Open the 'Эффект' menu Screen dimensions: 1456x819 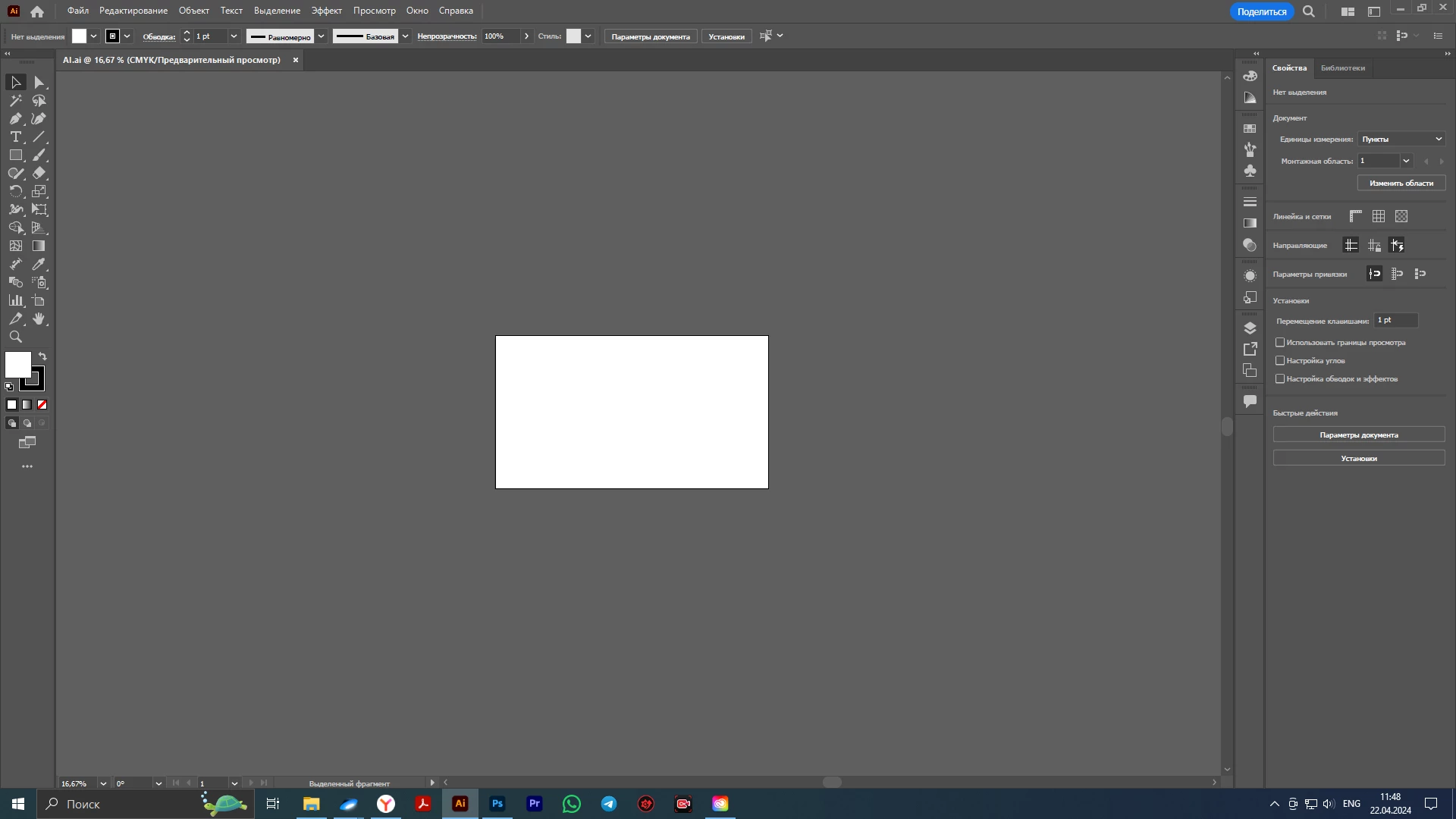pyautogui.click(x=326, y=11)
